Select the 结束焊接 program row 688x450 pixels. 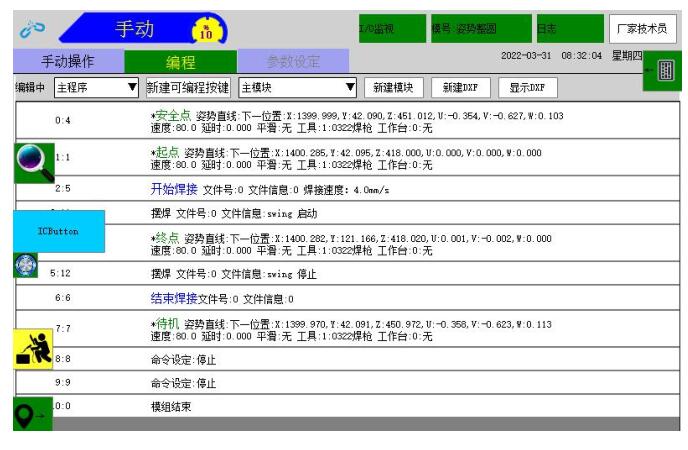coord(348,298)
